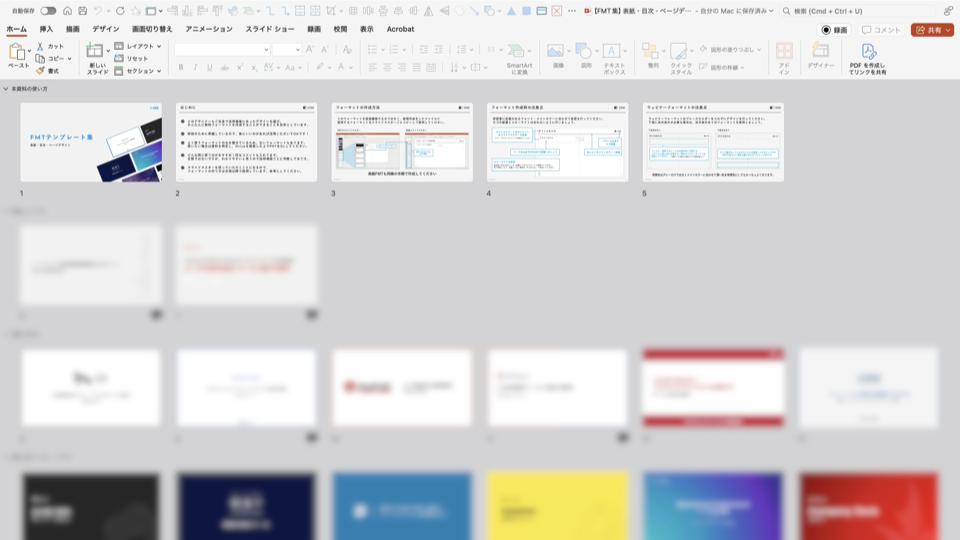Open the 共有 share dropdown button

click(x=932, y=30)
